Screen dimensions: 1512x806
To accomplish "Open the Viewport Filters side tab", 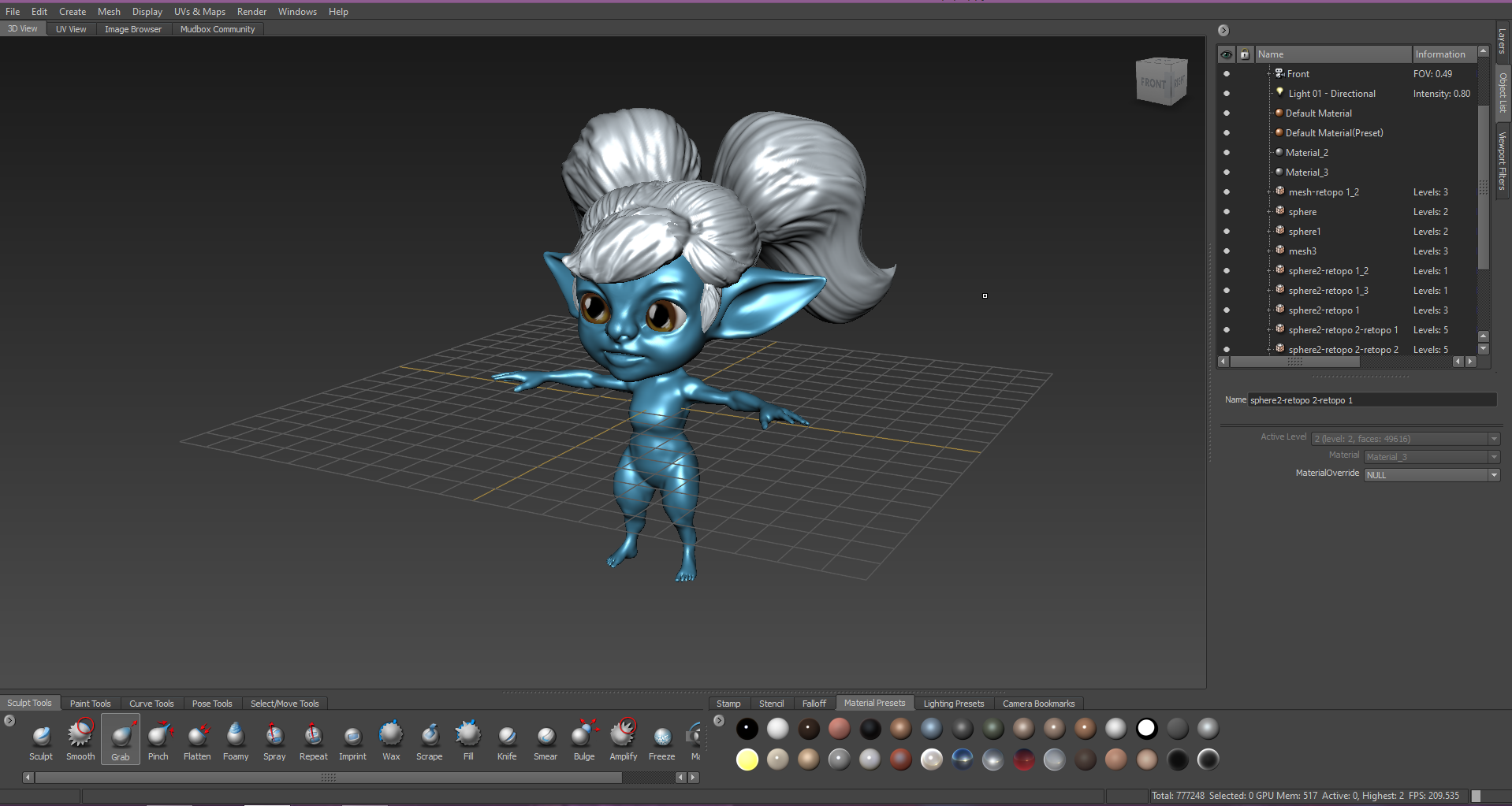I will (x=1503, y=161).
